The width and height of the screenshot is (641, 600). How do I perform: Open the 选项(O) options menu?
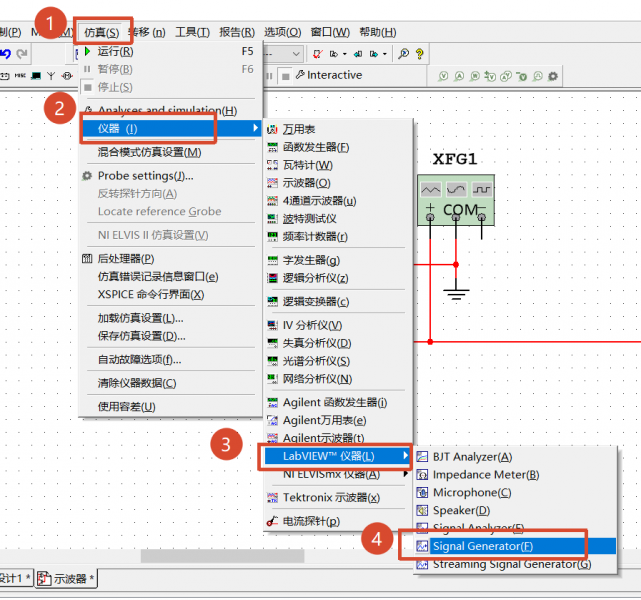pyautogui.click(x=282, y=32)
